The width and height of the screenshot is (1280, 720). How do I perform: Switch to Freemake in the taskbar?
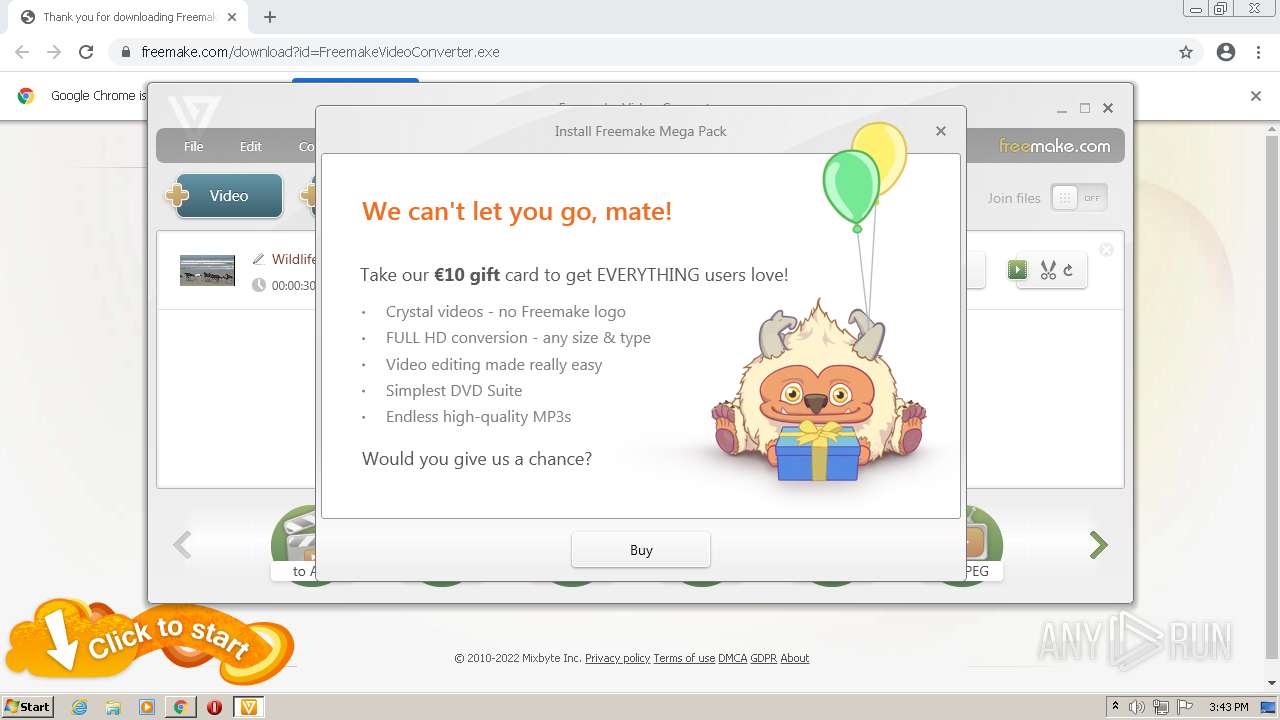[249, 707]
